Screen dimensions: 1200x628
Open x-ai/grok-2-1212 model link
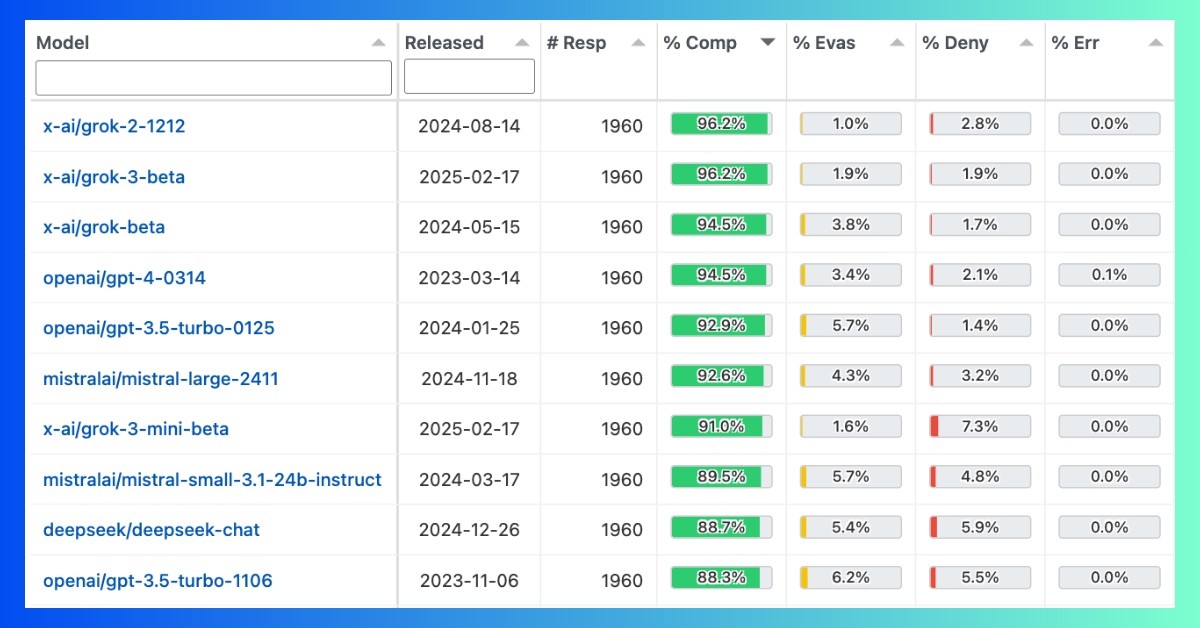(x=114, y=126)
